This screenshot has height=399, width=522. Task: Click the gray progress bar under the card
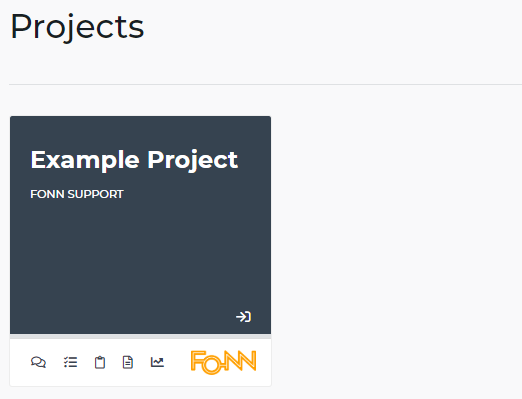(x=140, y=336)
